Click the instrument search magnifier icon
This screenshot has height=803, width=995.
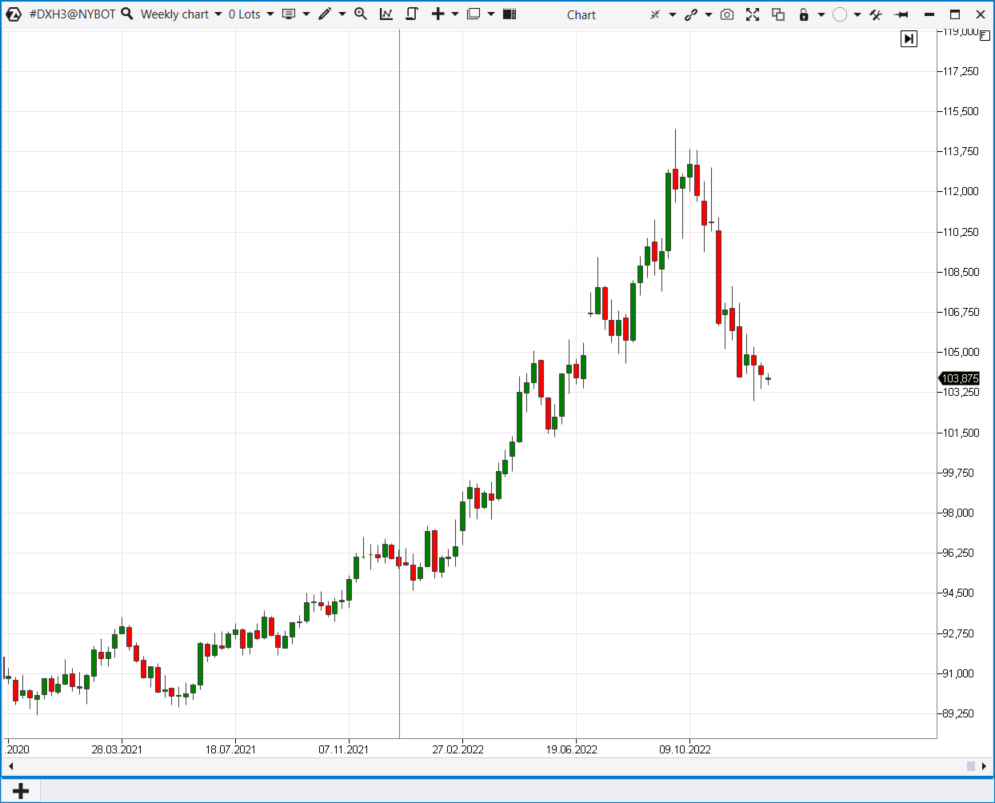127,14
